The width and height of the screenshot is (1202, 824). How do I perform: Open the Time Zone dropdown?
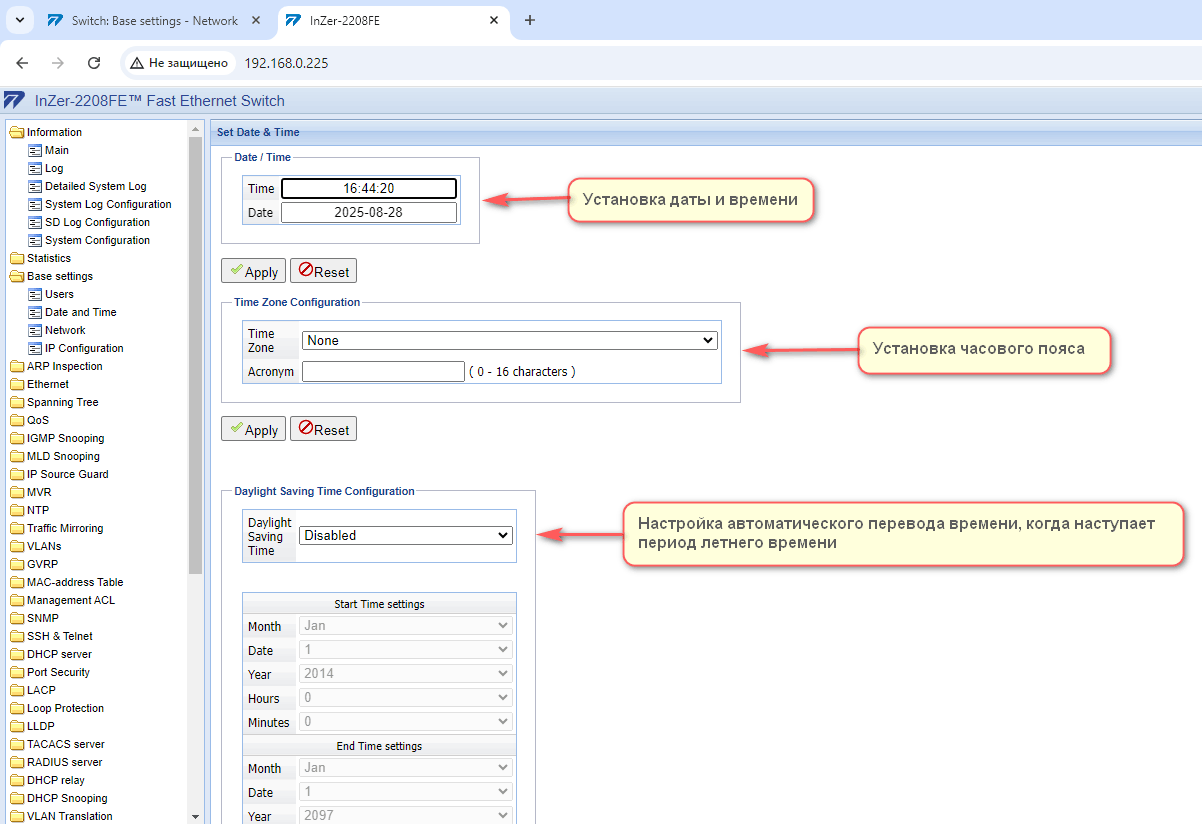pyautogui.click(x=510, y=340)
